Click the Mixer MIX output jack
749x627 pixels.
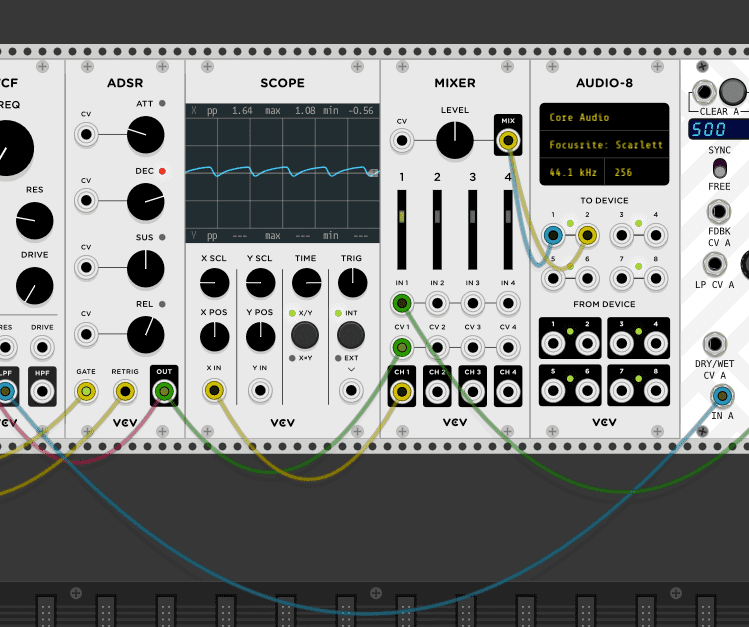[508, 140]
